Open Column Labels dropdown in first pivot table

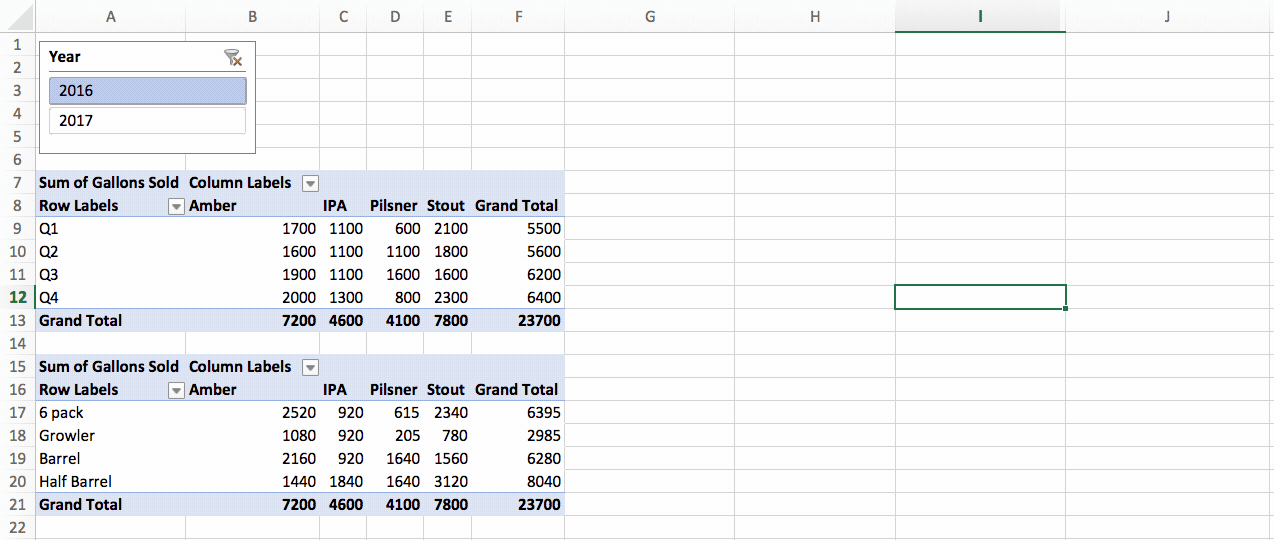pos(310,183)
